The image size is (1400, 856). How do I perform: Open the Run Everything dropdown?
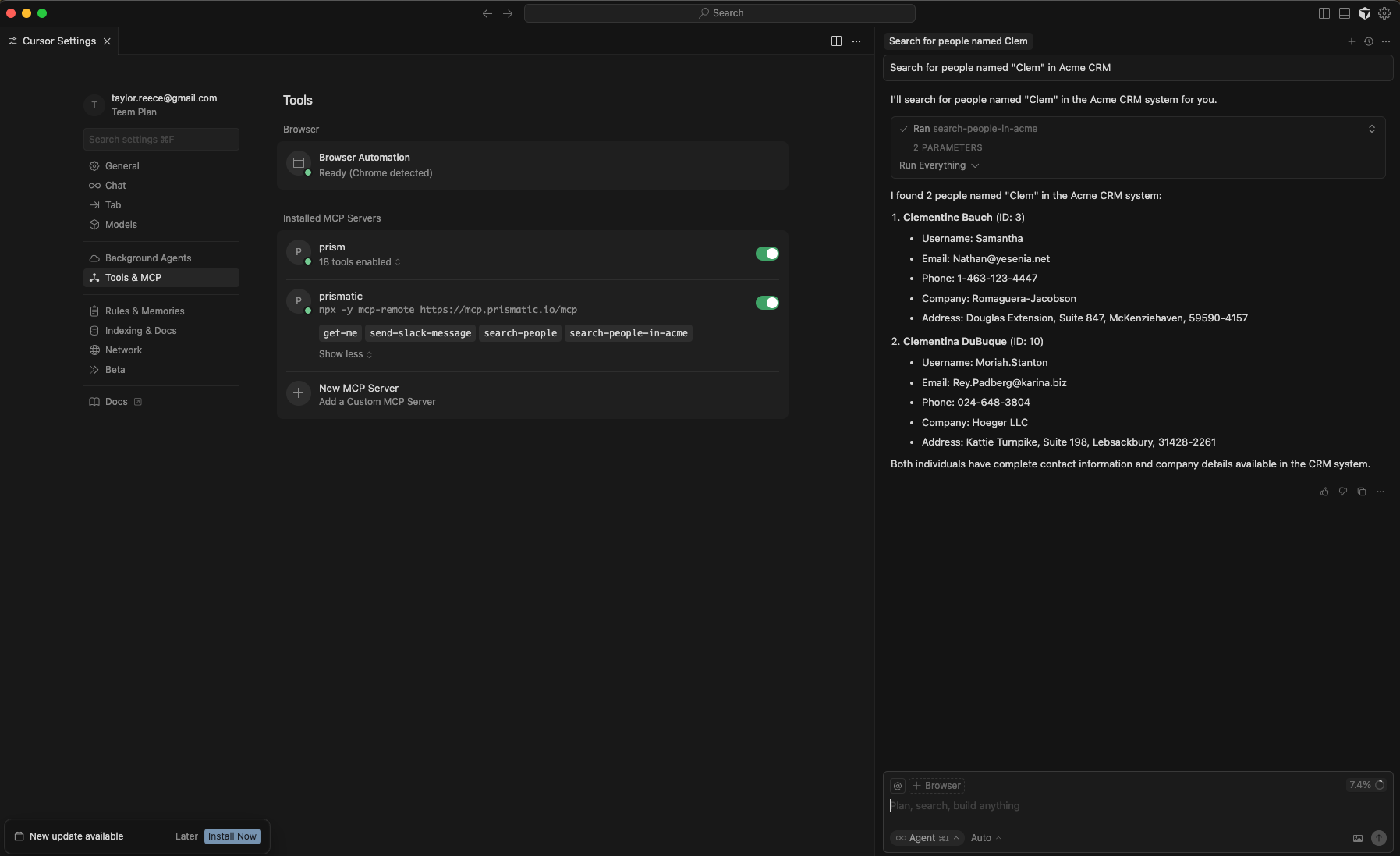click(938, 165)
